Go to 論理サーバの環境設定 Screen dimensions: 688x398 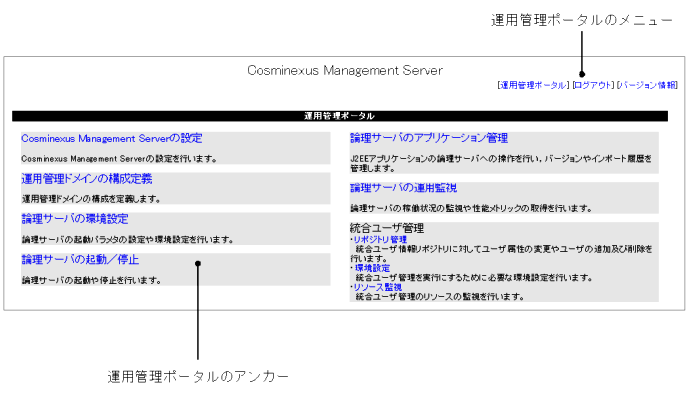click(x=75, y=219)
